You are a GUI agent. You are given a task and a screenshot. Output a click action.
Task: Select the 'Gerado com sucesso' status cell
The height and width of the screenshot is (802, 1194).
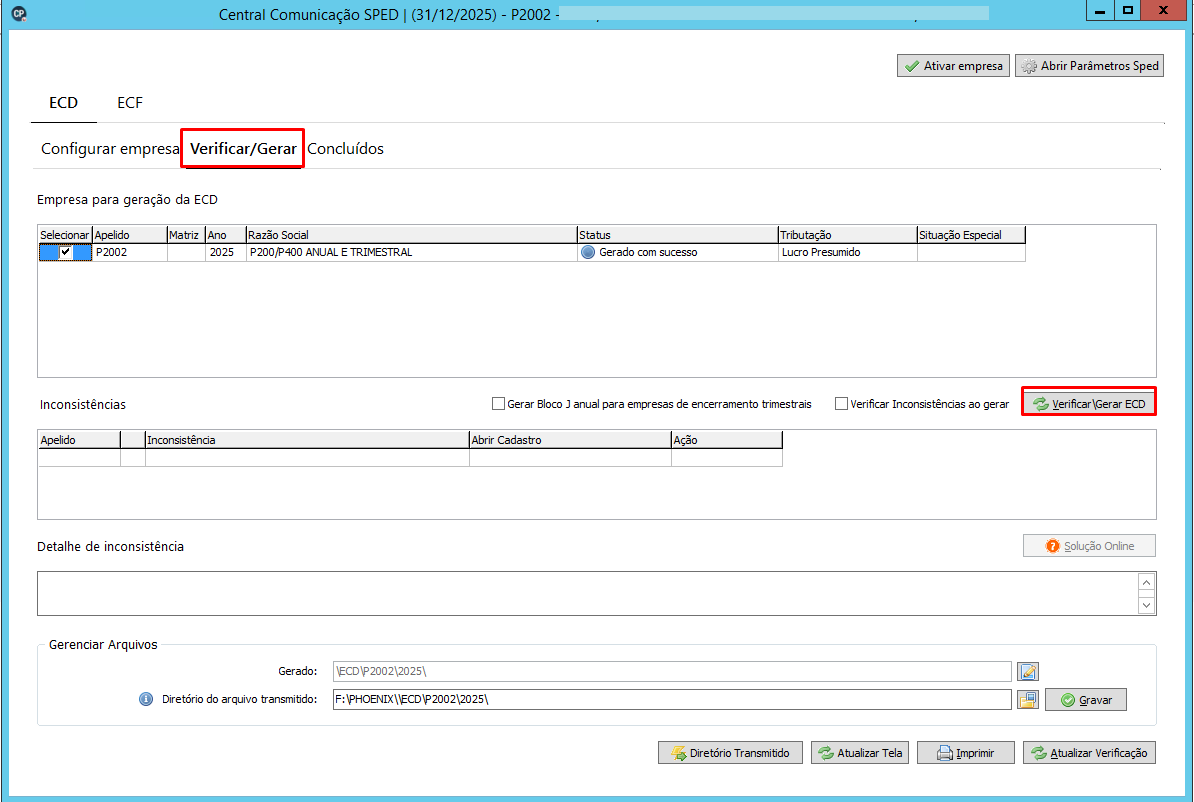(x=677, y=252)
